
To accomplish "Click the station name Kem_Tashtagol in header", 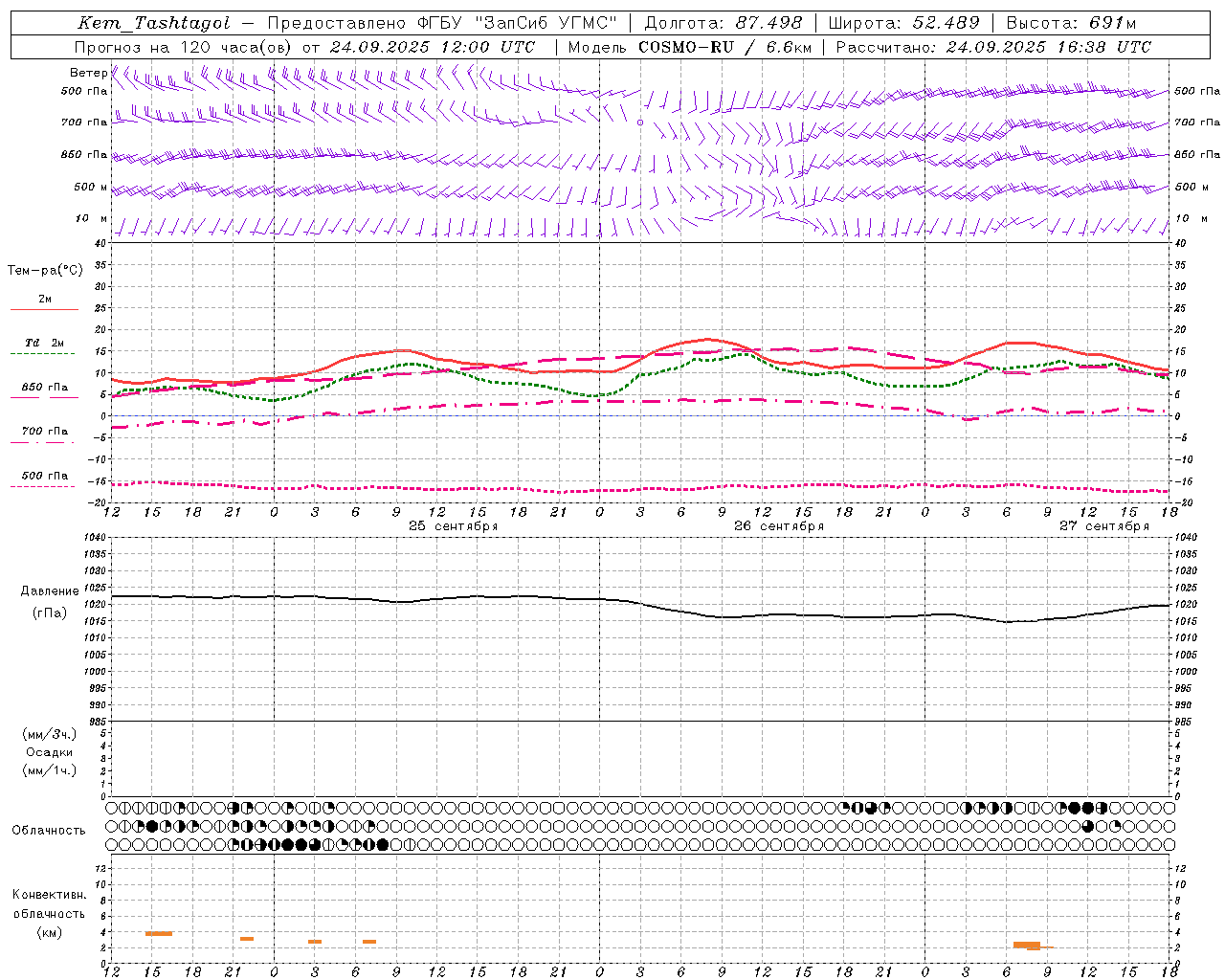I will click(x=154, y=24).
